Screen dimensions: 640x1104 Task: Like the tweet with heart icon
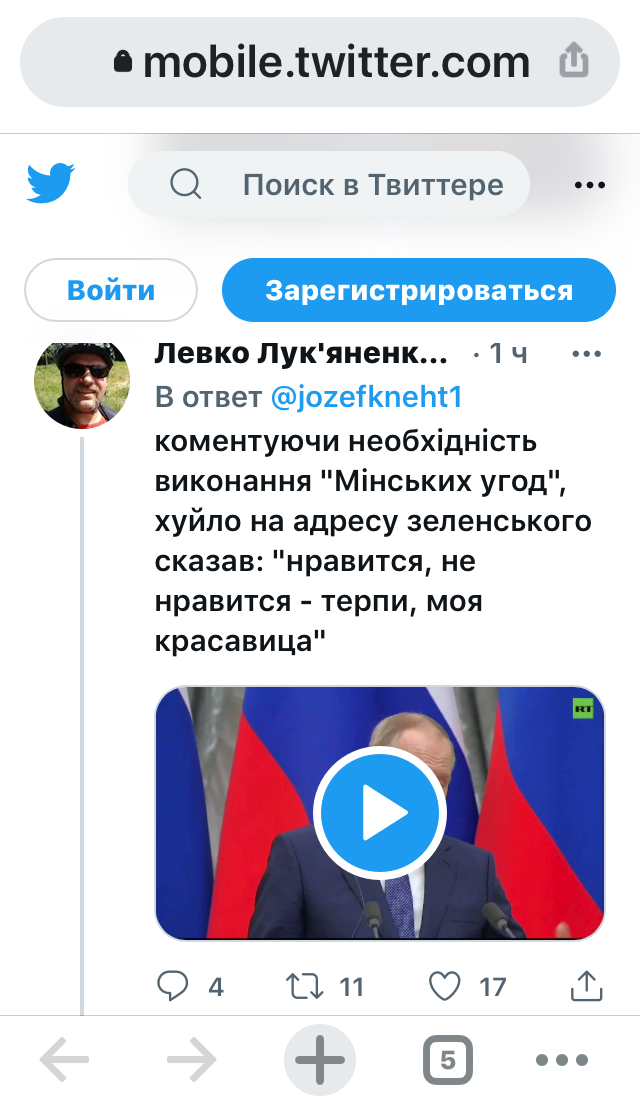445,986
